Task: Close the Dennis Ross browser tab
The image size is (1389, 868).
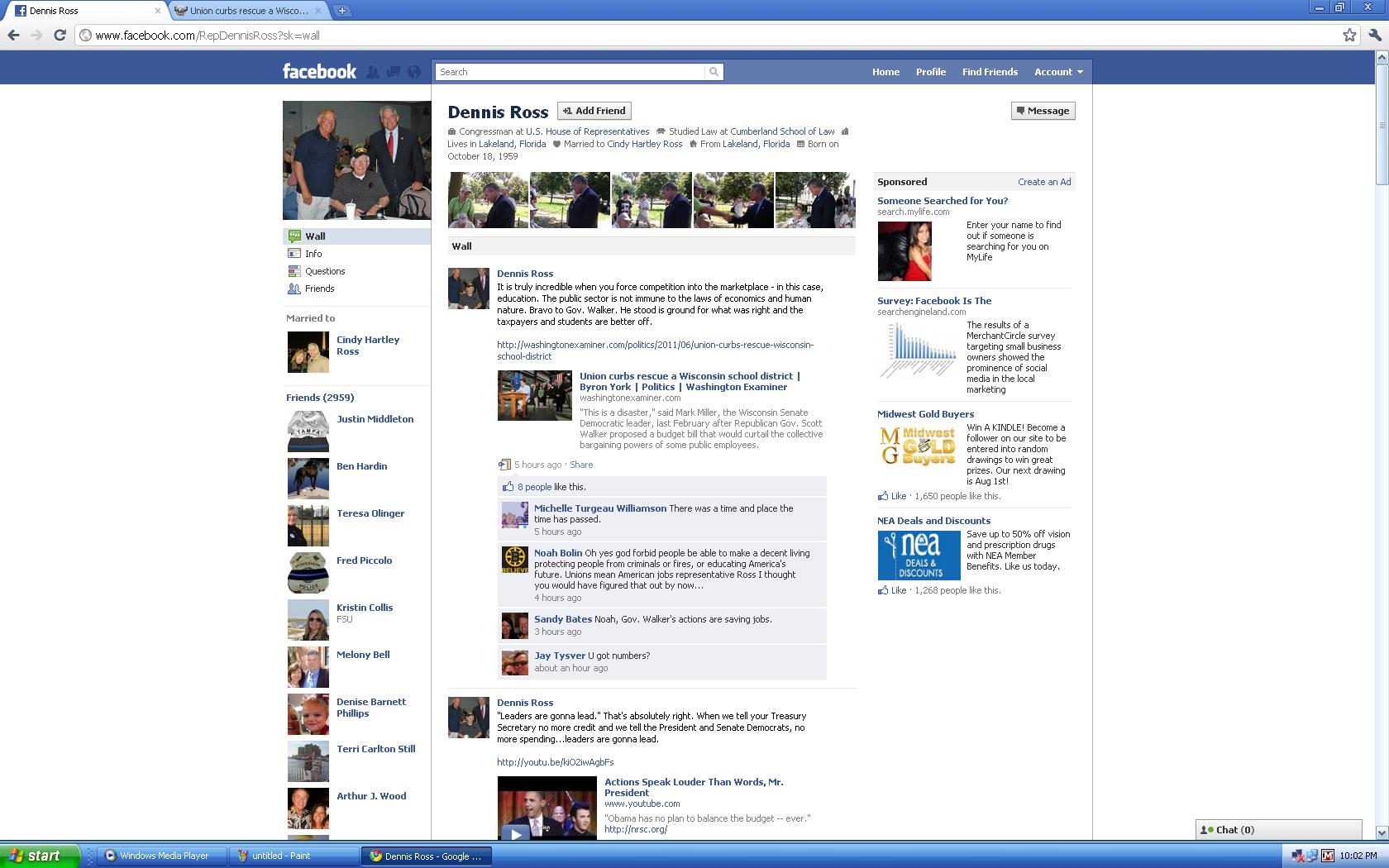Action: 158,11
